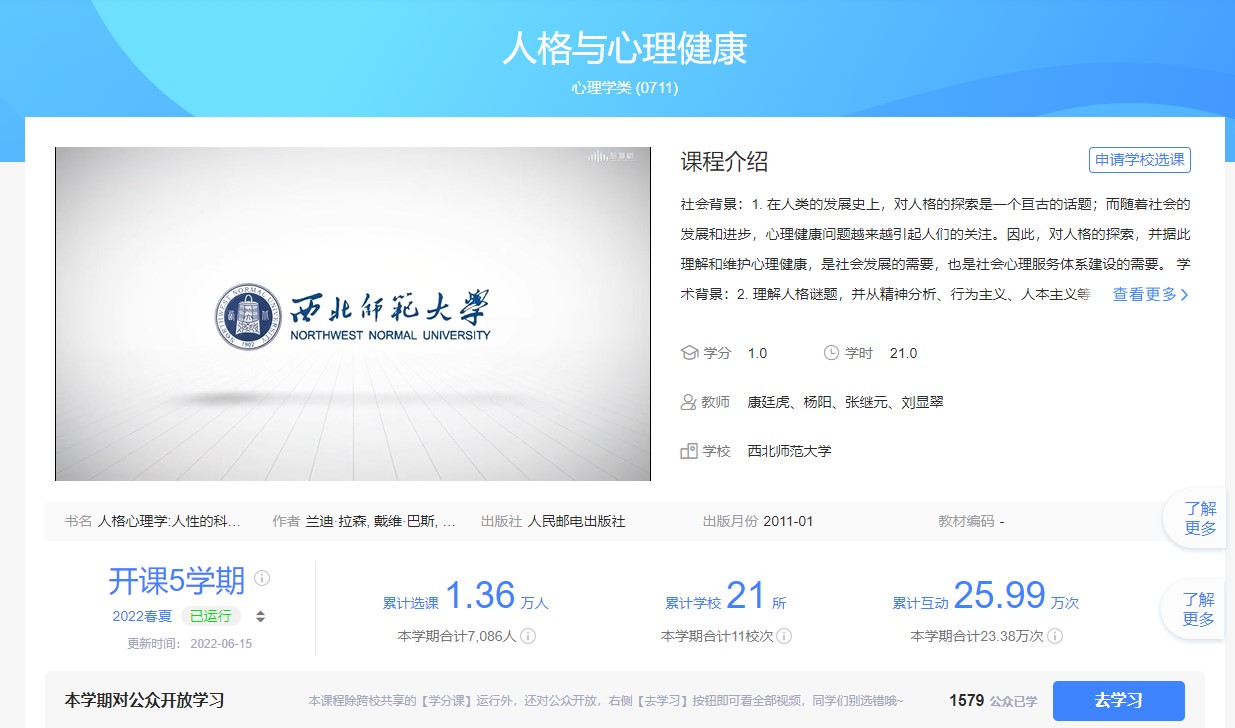The width and height of the screenshot is (1235, 728).
Task: Click info icon next to 开课5学期
Action: [262, 578]
